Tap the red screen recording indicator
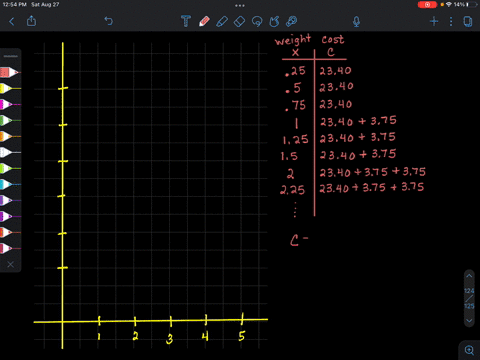 tap(427, 5)
